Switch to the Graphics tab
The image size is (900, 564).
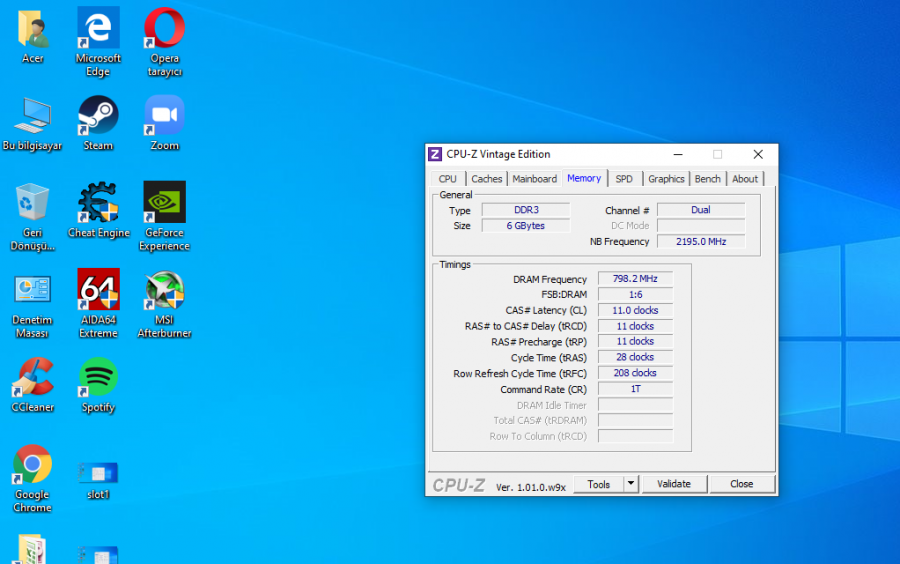666,179
